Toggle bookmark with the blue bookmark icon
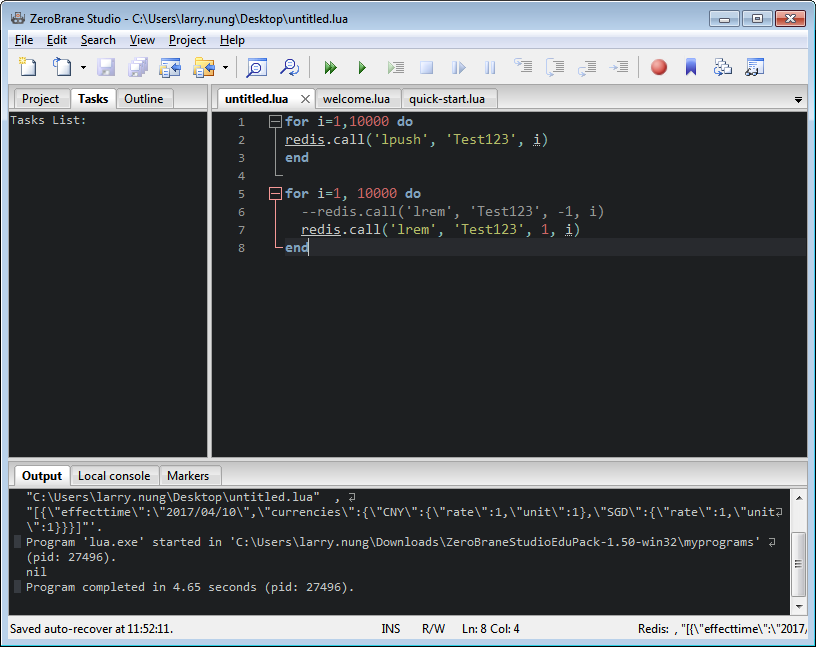The image size is (816, 647). tap(691, 67)
